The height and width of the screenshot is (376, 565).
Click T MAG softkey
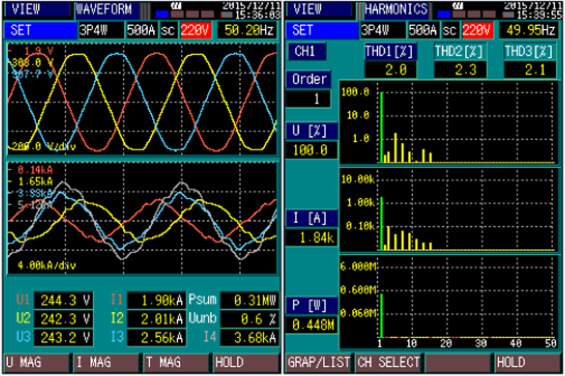(177, 363)
